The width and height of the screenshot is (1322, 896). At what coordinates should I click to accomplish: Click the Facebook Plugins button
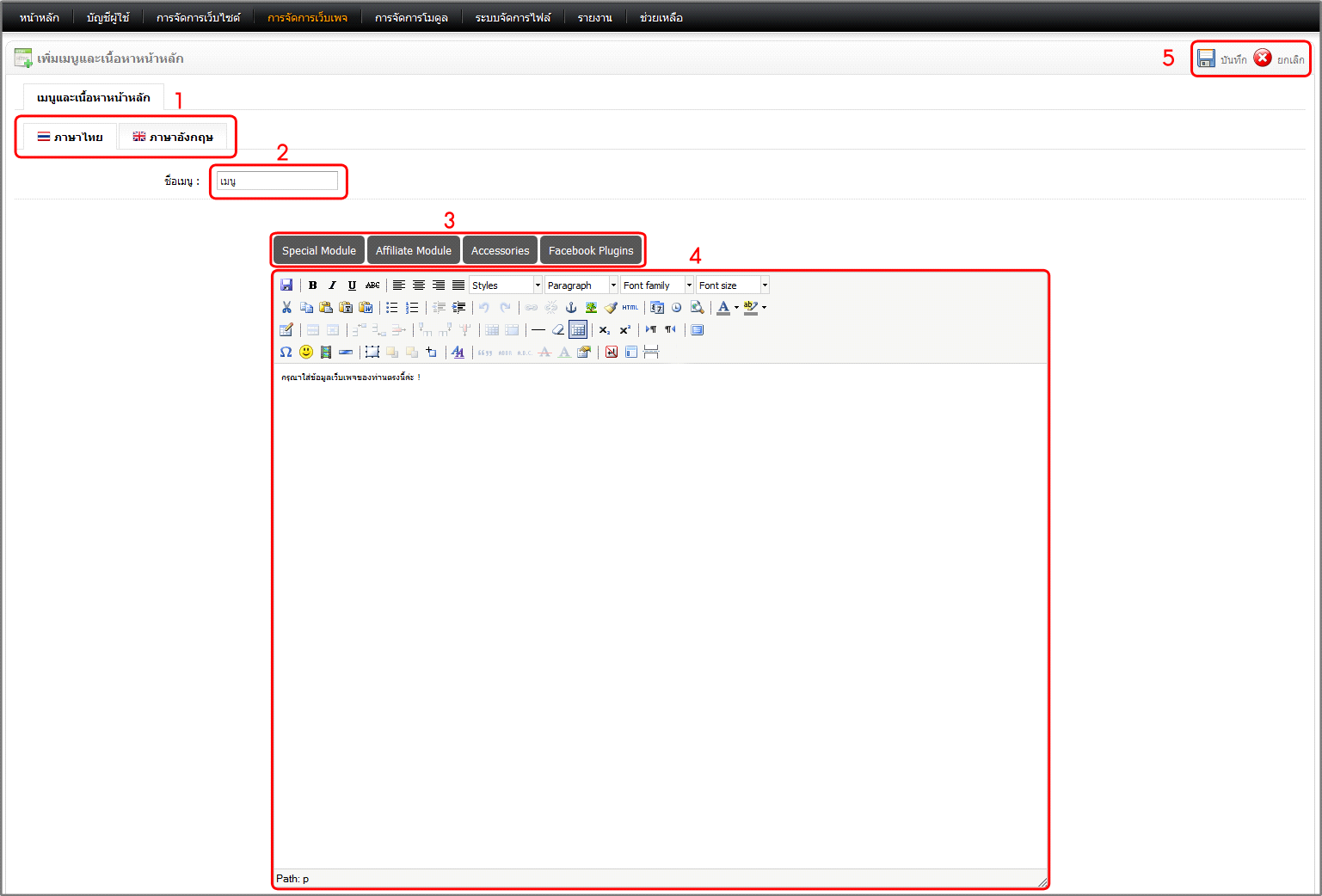(x=591, y=250)
